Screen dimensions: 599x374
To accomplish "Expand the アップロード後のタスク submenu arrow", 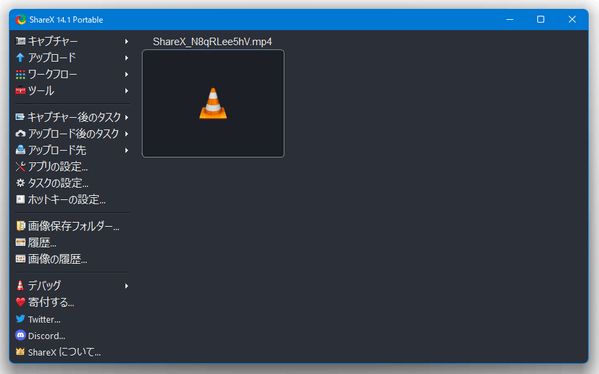I will [126, 134].
